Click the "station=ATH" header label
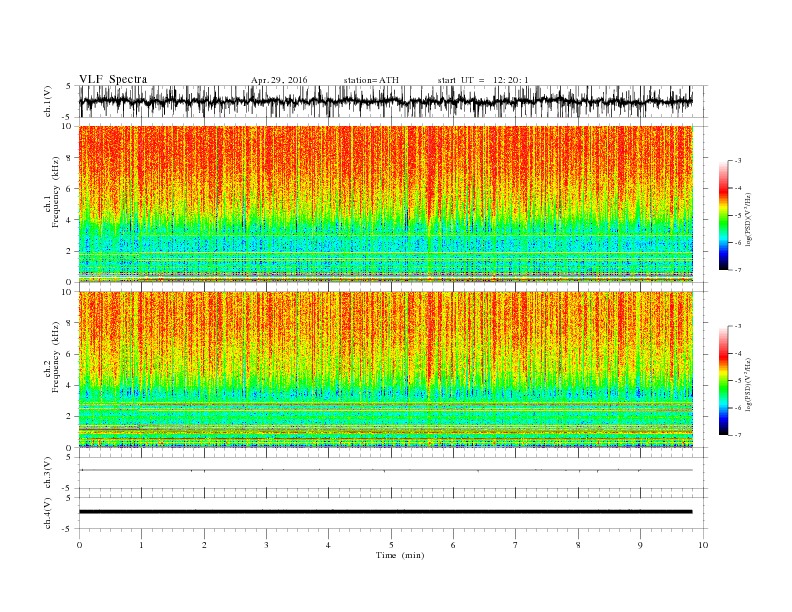The height and width of the screenshot is (612, 792). (371, 80)
